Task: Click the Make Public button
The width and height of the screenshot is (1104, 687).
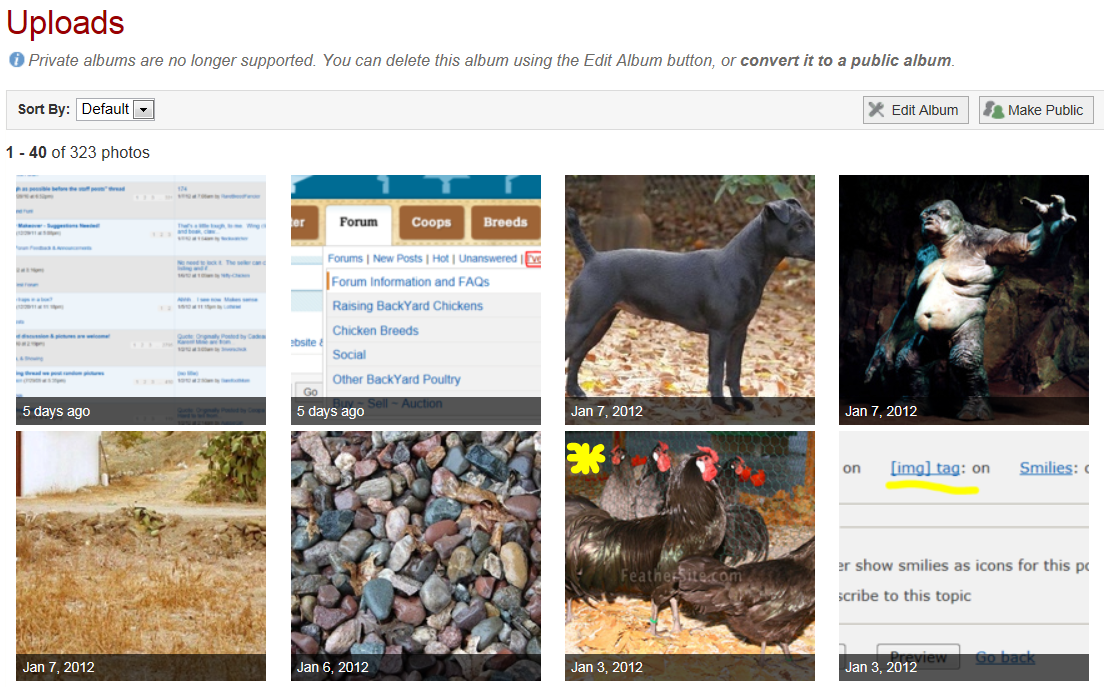Action: pyautogui.click(x=1036, y=110)
